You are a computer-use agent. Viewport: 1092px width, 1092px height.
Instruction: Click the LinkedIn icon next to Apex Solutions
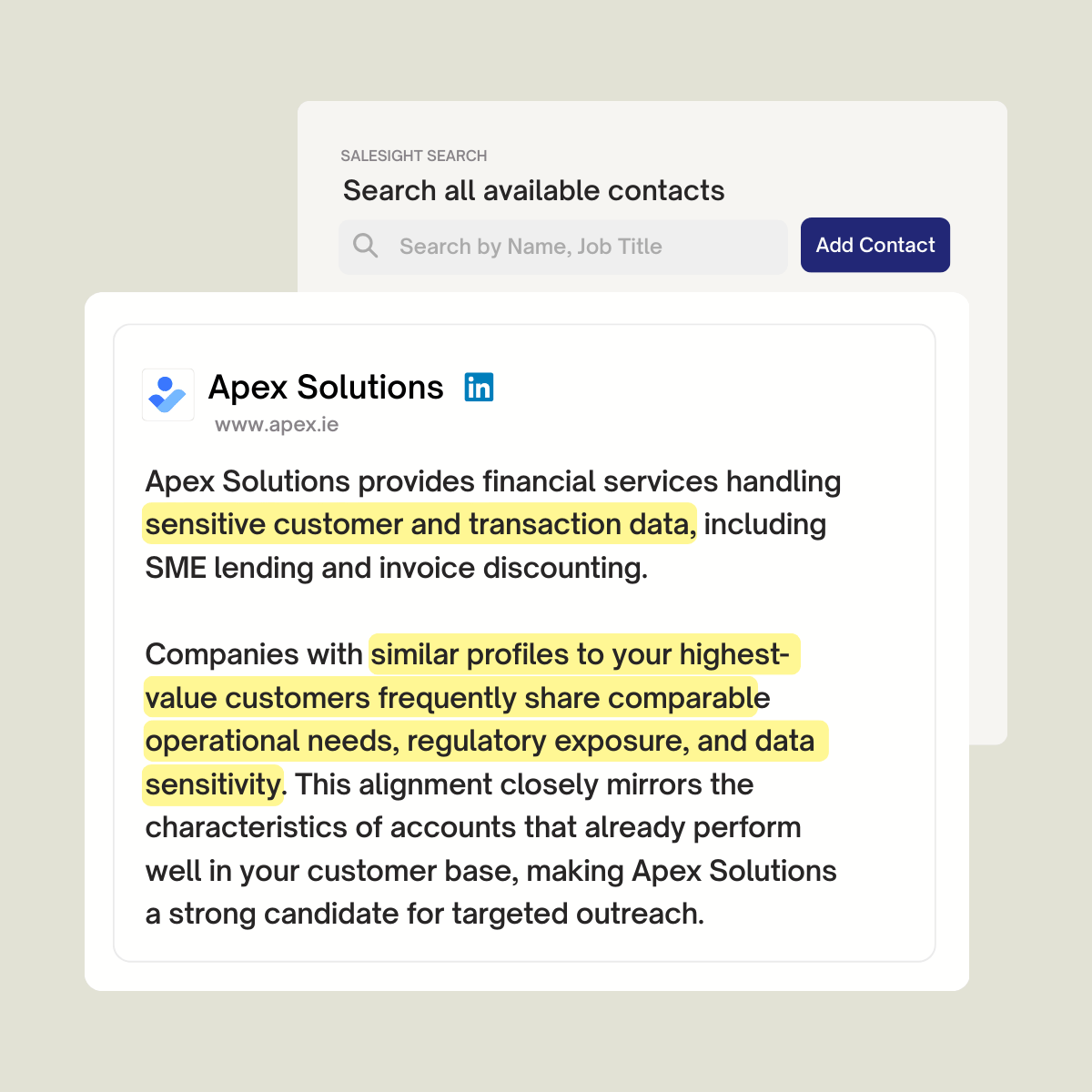point(479,387)
